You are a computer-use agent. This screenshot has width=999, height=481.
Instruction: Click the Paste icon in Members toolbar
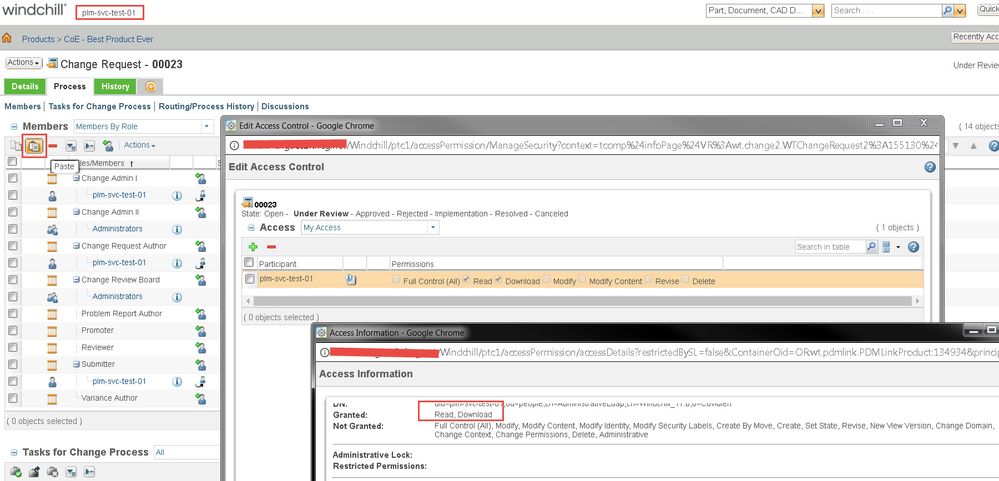pos(34,146)
